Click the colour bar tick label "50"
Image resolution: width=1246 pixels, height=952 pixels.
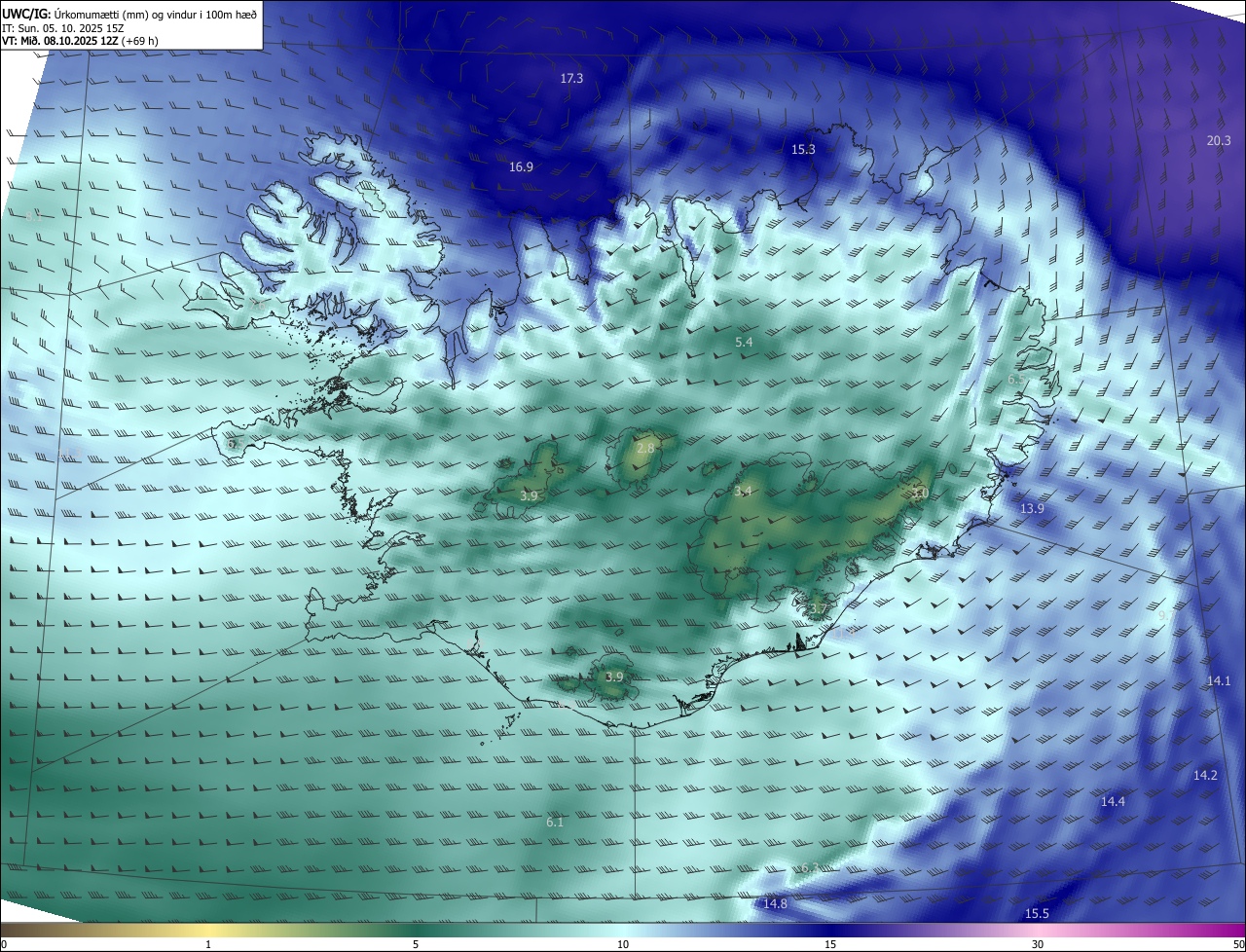tap(1238, 944)
